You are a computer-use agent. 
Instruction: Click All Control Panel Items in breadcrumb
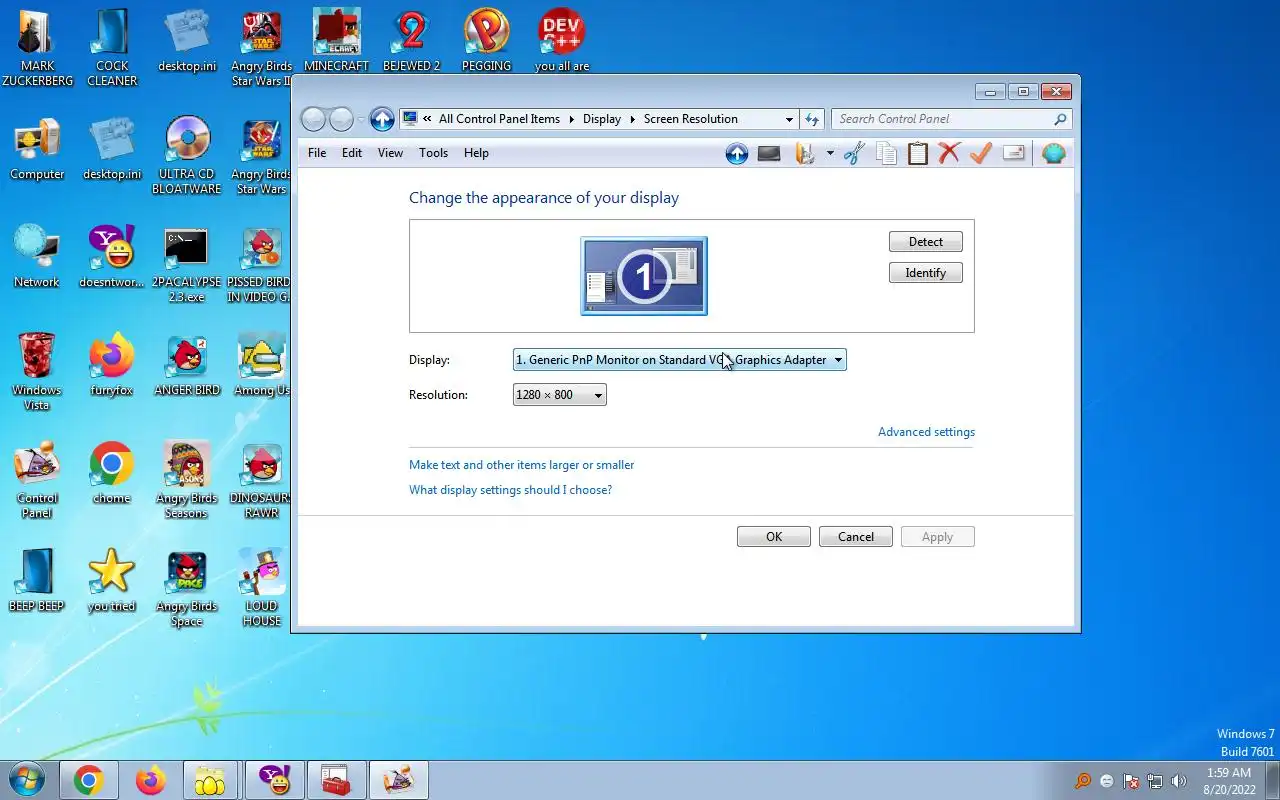(499, 119)
